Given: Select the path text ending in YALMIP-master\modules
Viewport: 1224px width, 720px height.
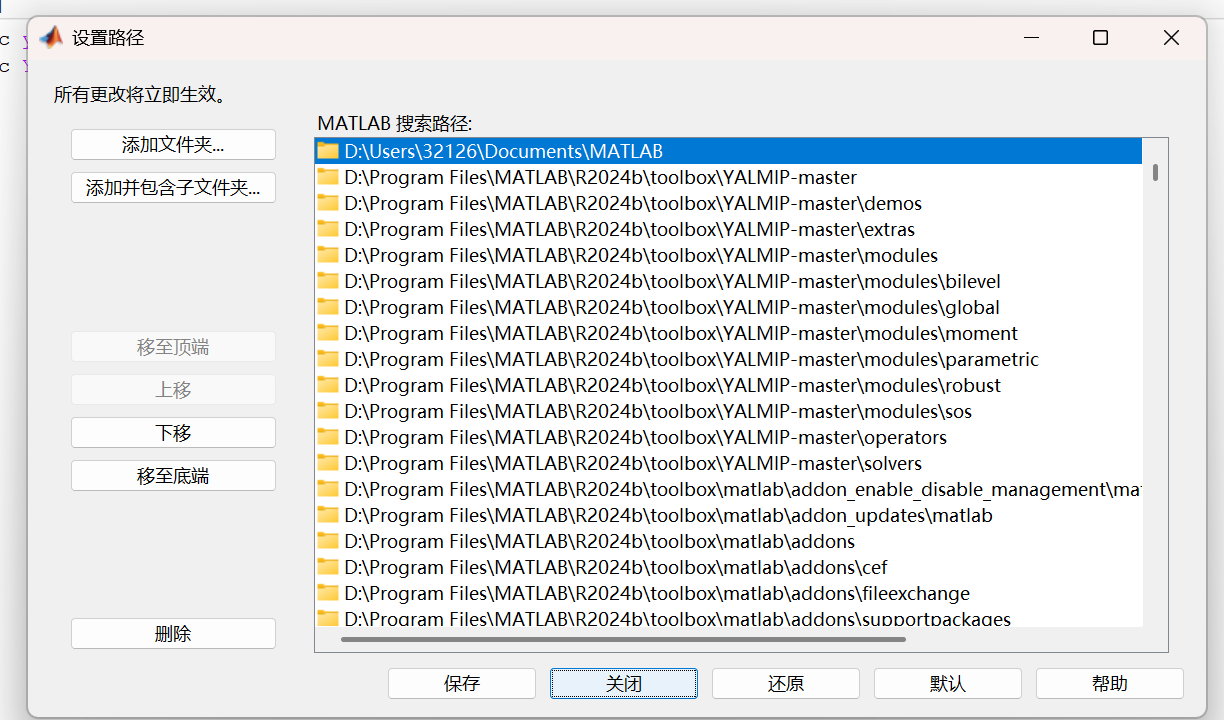Looking at the screenshot, I should pos(641,255).
